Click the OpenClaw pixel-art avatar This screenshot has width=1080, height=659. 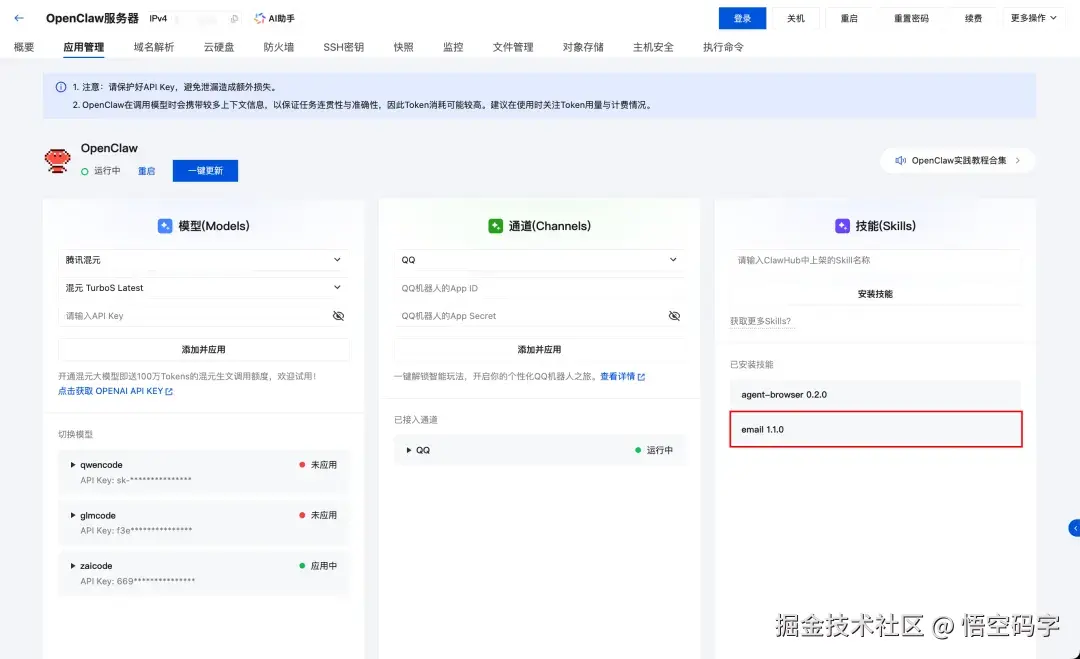click(57, 158)
